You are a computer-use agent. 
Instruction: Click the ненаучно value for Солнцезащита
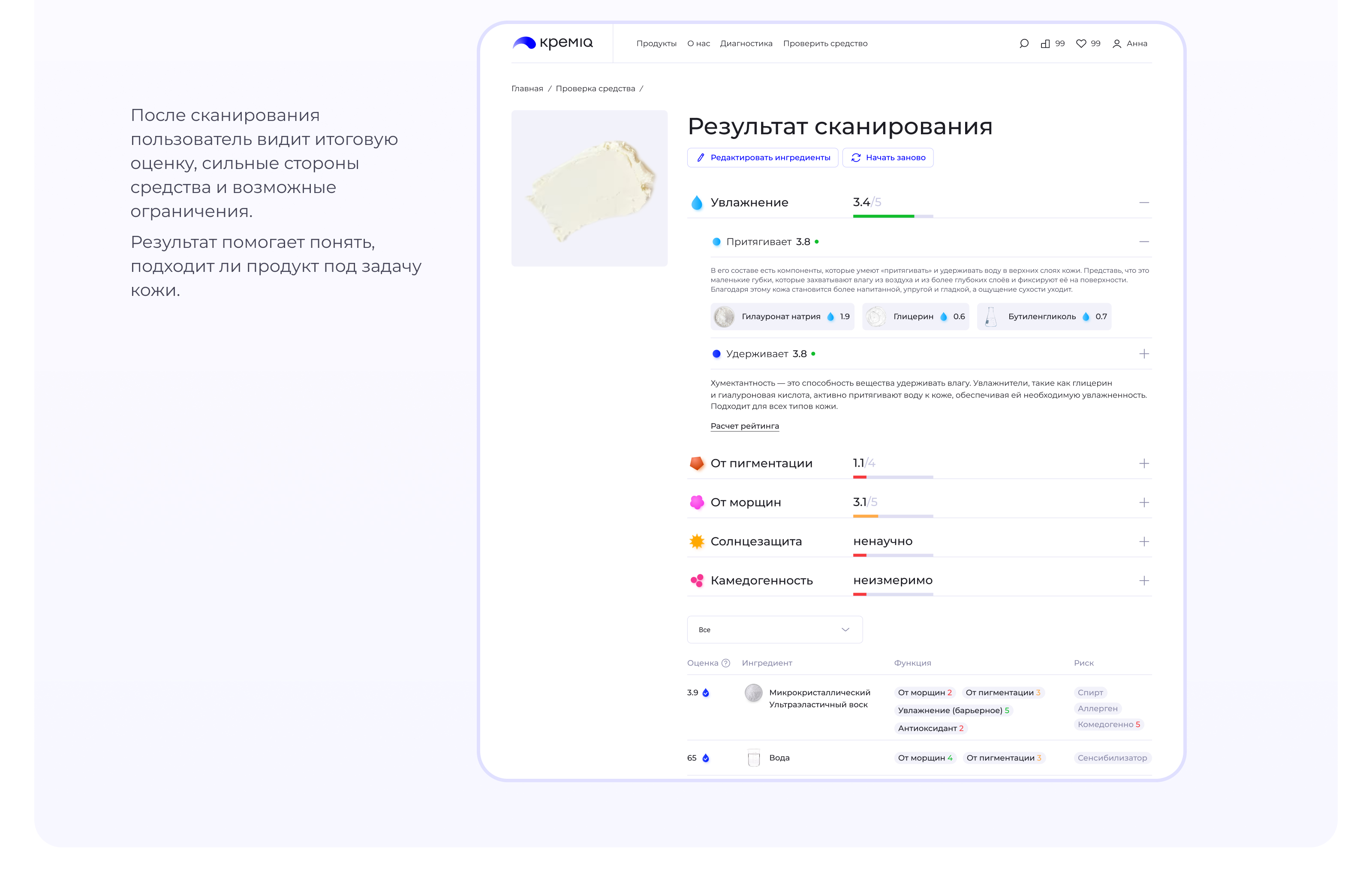882,542
